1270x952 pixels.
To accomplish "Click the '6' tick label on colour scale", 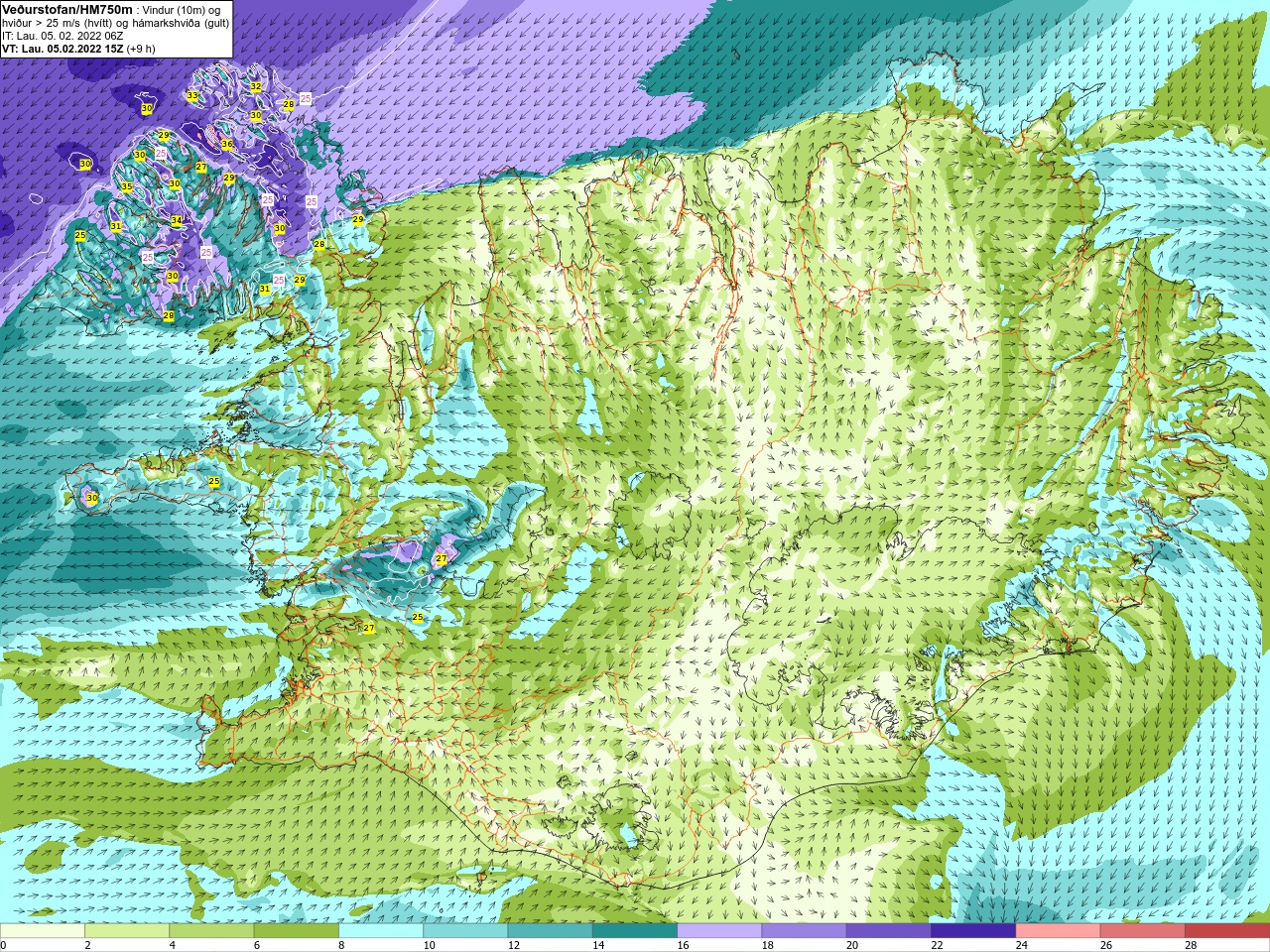I will point(258,945).
